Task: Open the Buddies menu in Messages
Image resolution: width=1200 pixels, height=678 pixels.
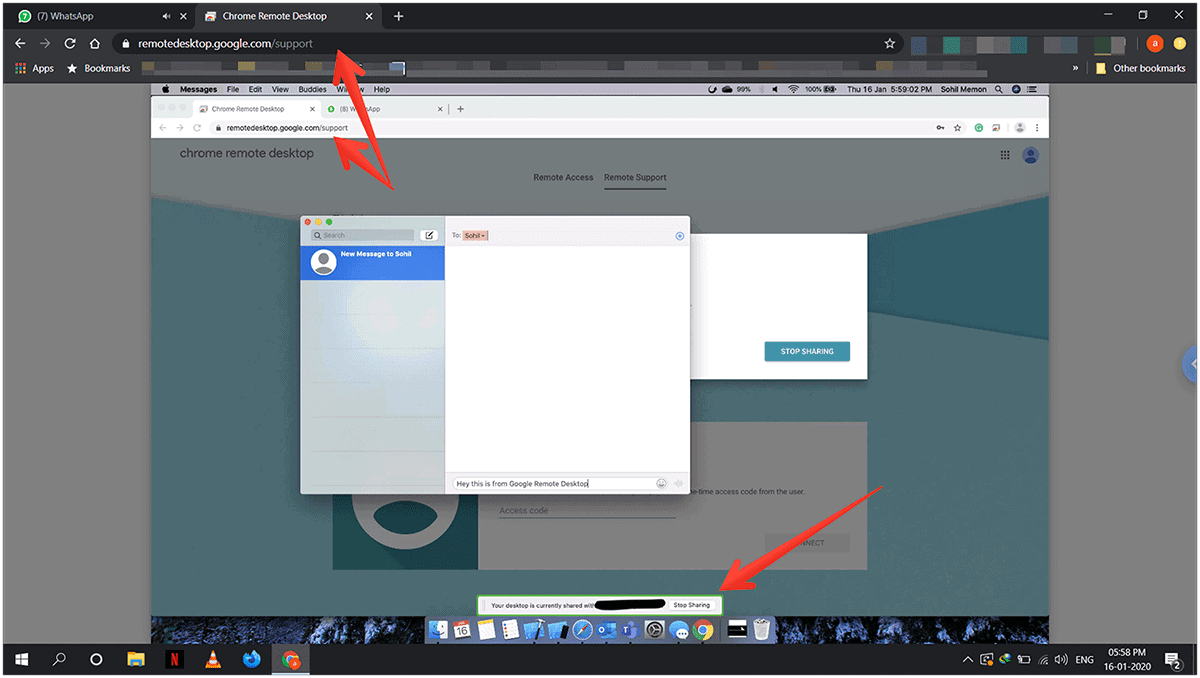Action: (312, 89)
